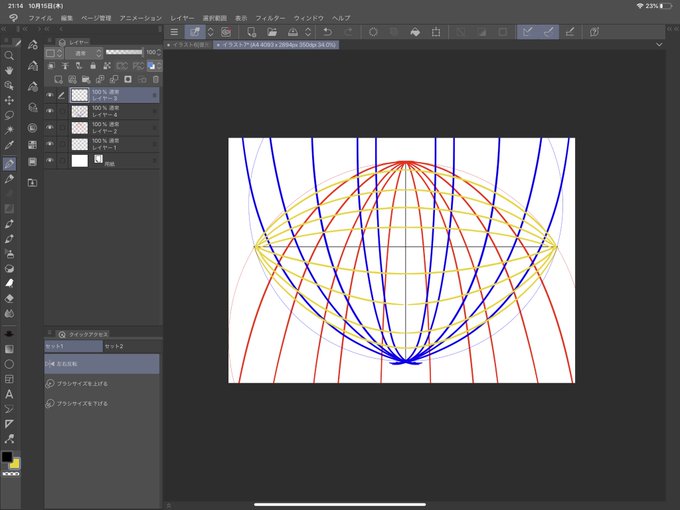Open the フィルター menu
The width and height of the screenshot is (680, 510).
click(270, 18)
